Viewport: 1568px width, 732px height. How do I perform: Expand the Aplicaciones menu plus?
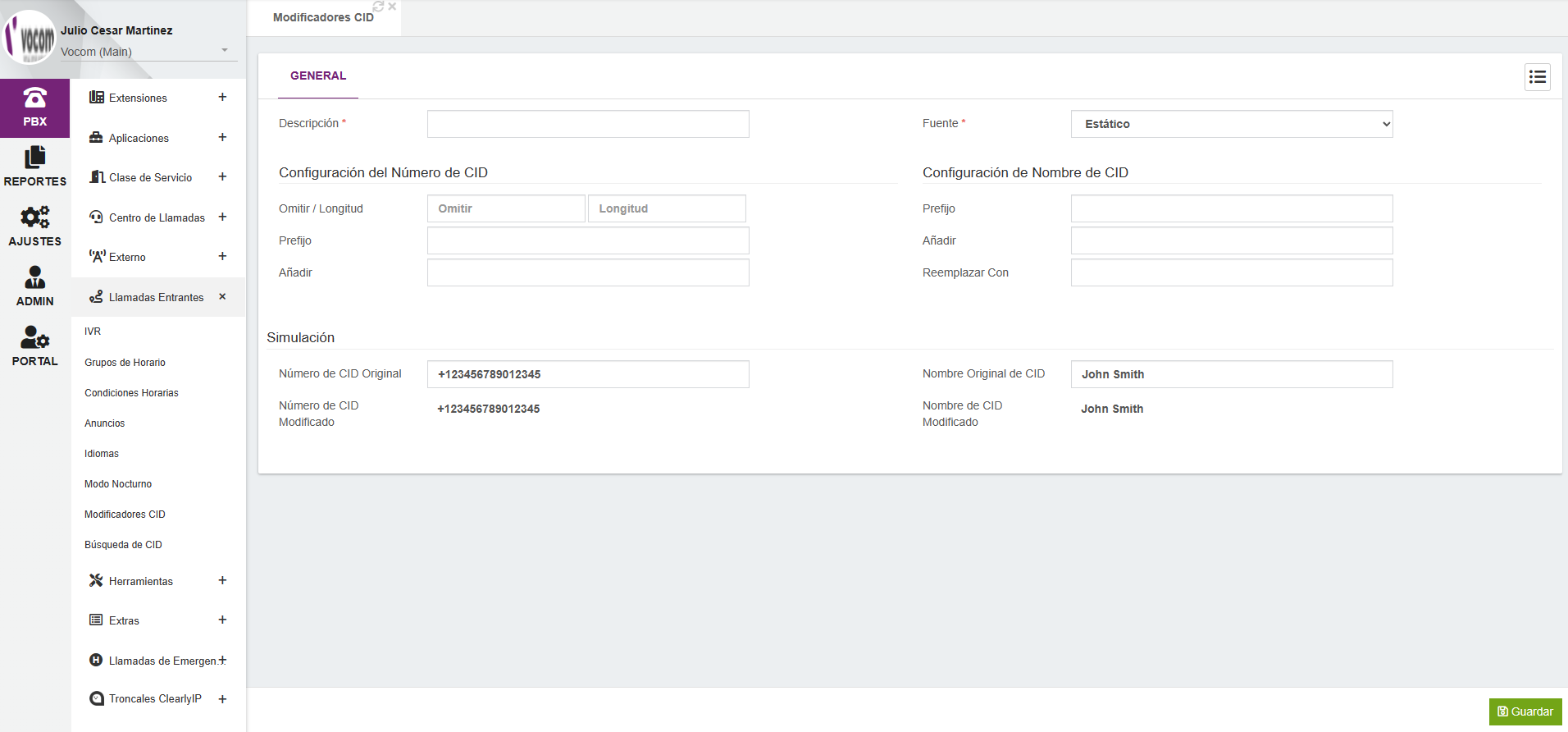(222, 137)
